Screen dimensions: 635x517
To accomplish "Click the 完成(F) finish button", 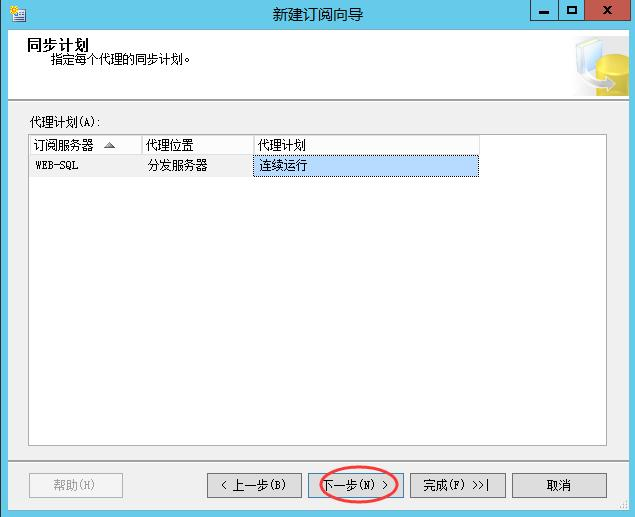I will pos(456,485).
